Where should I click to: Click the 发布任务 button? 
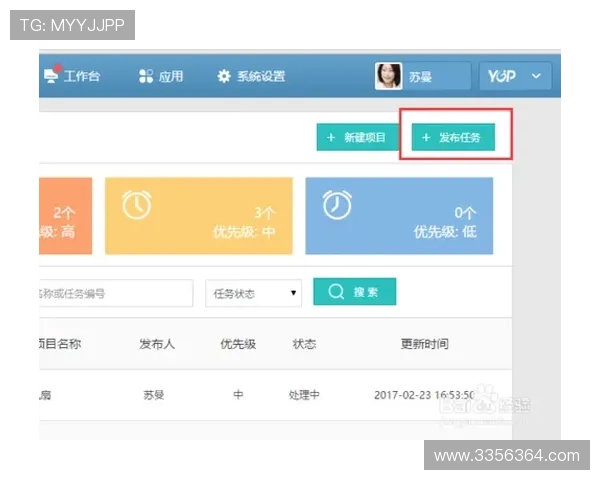point(453,137)
